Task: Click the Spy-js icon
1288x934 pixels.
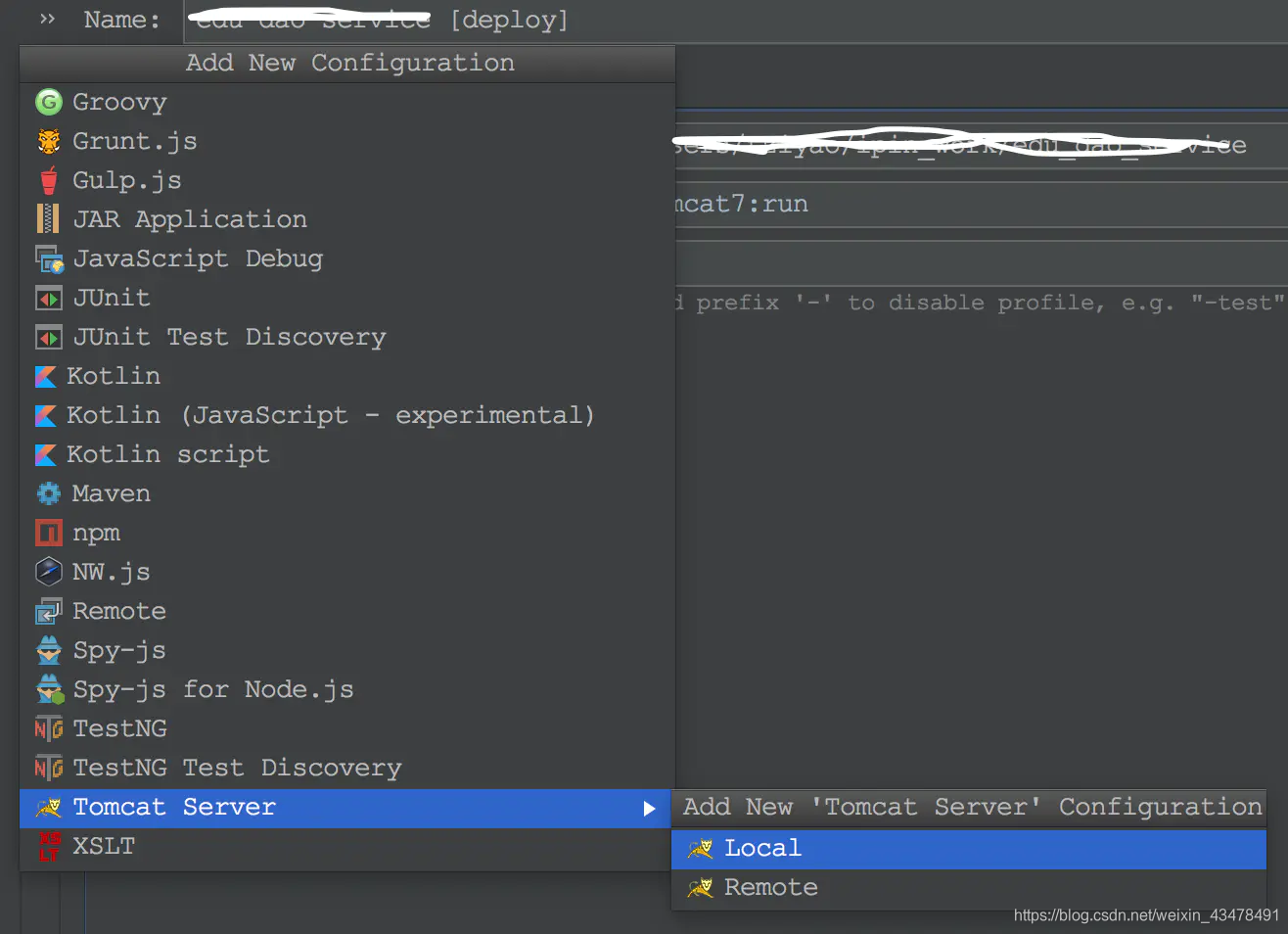Action: pyautogui.click(x=48, y=650)
